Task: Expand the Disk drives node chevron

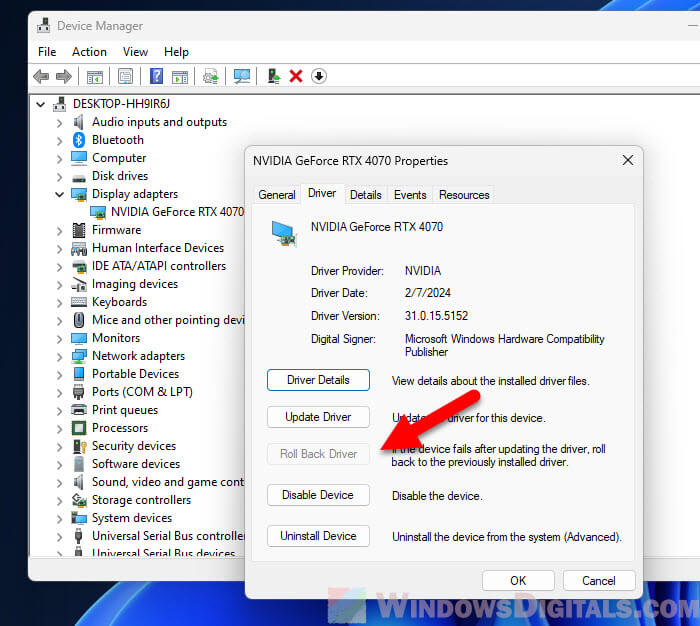Action: (x=59, y=177)
